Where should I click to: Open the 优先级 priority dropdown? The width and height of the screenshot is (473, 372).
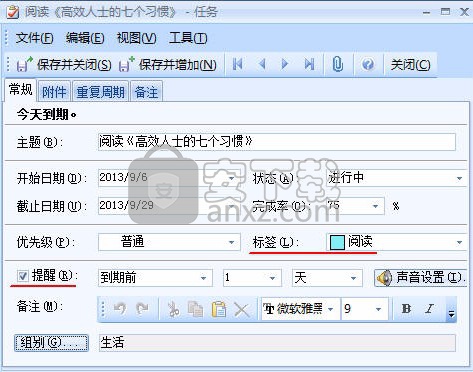pos(232,242)
